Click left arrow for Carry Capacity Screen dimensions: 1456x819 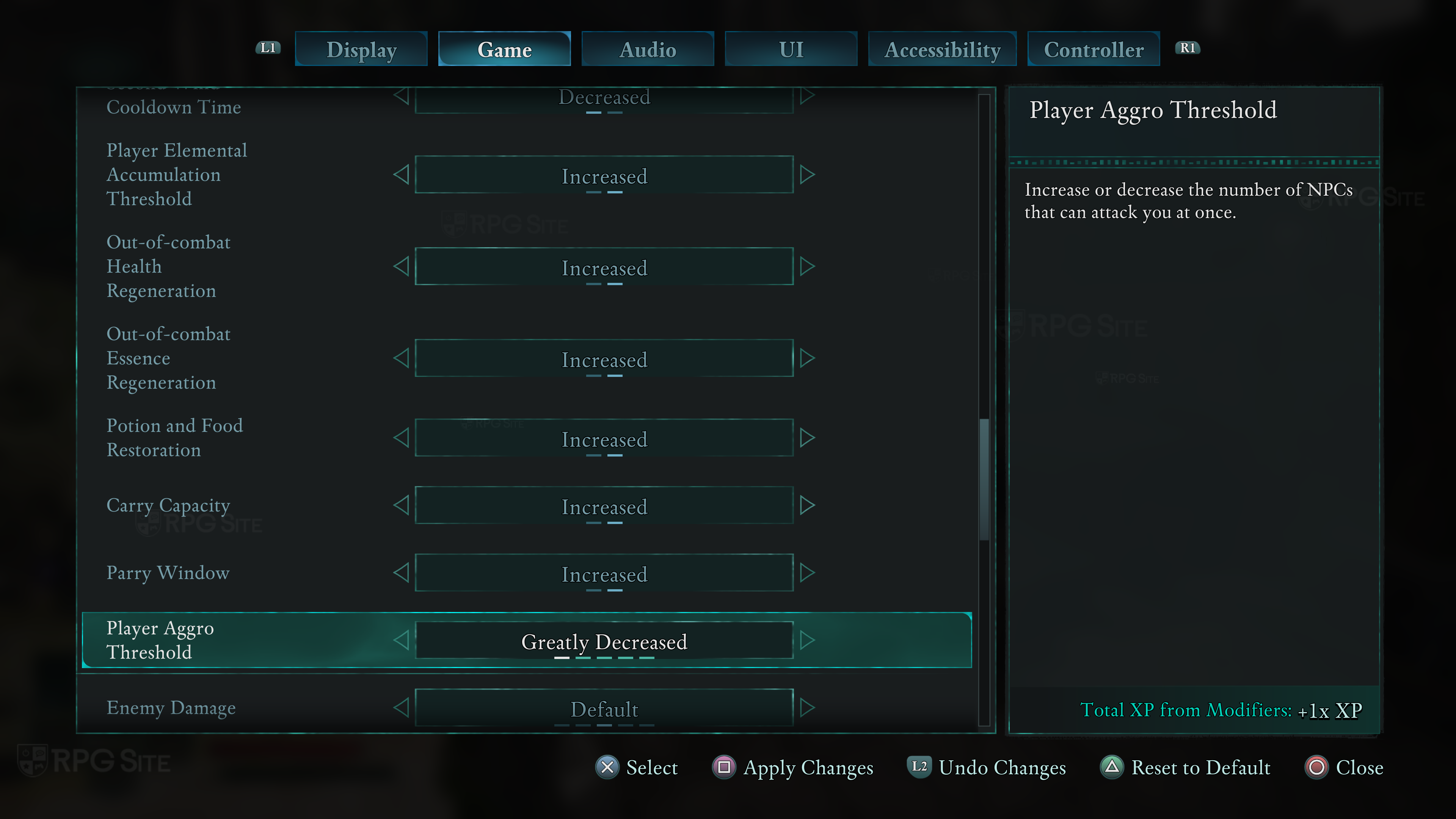(401, 505)
